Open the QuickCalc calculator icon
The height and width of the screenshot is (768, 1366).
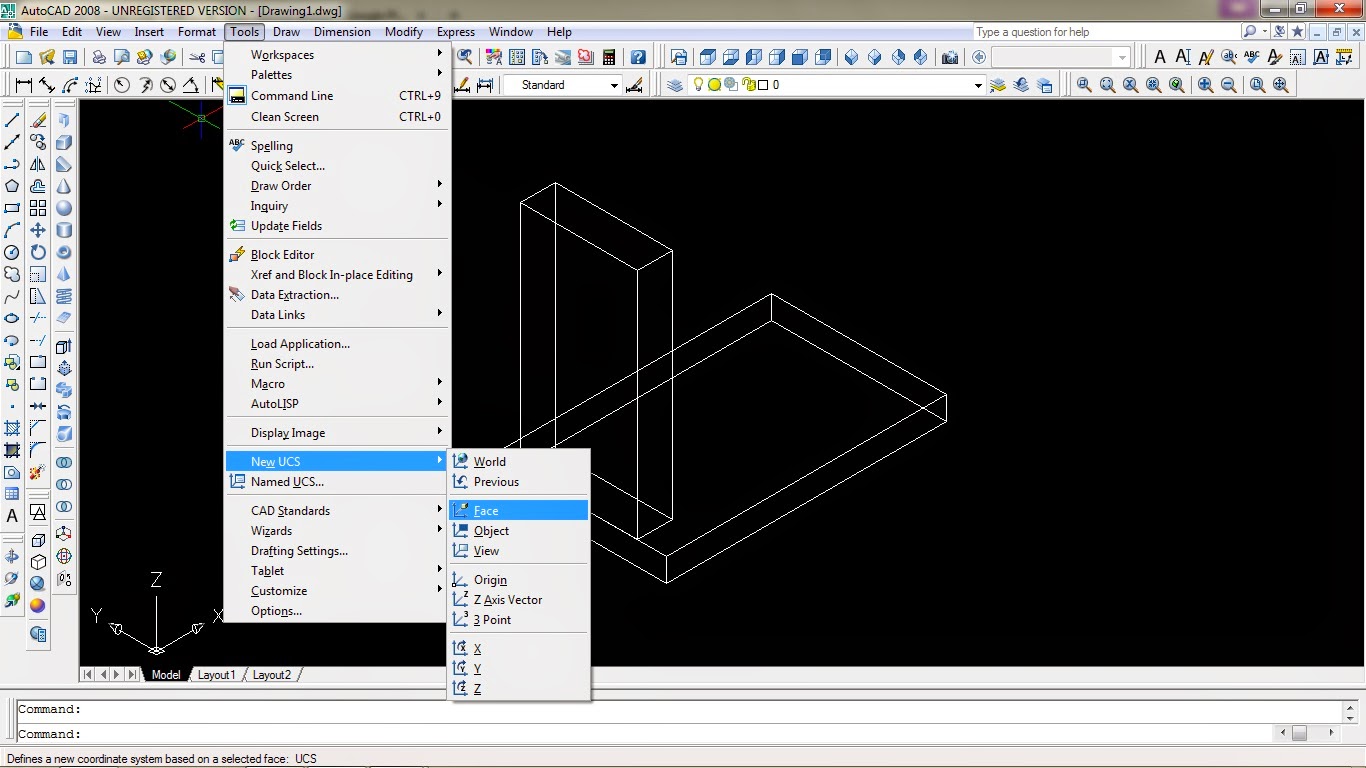609,57
